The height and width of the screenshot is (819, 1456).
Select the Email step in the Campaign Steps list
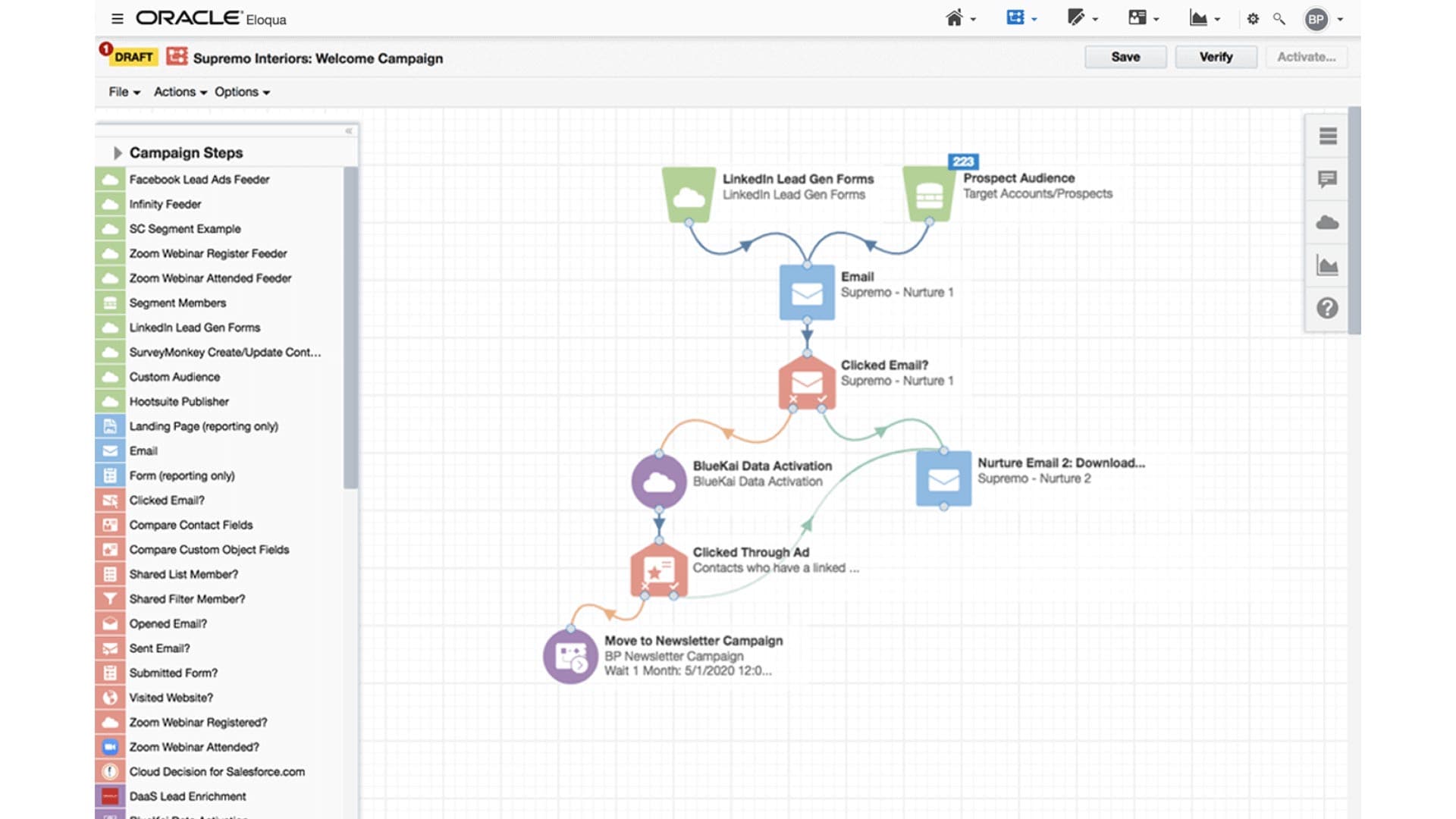click(x=143, y=450)
